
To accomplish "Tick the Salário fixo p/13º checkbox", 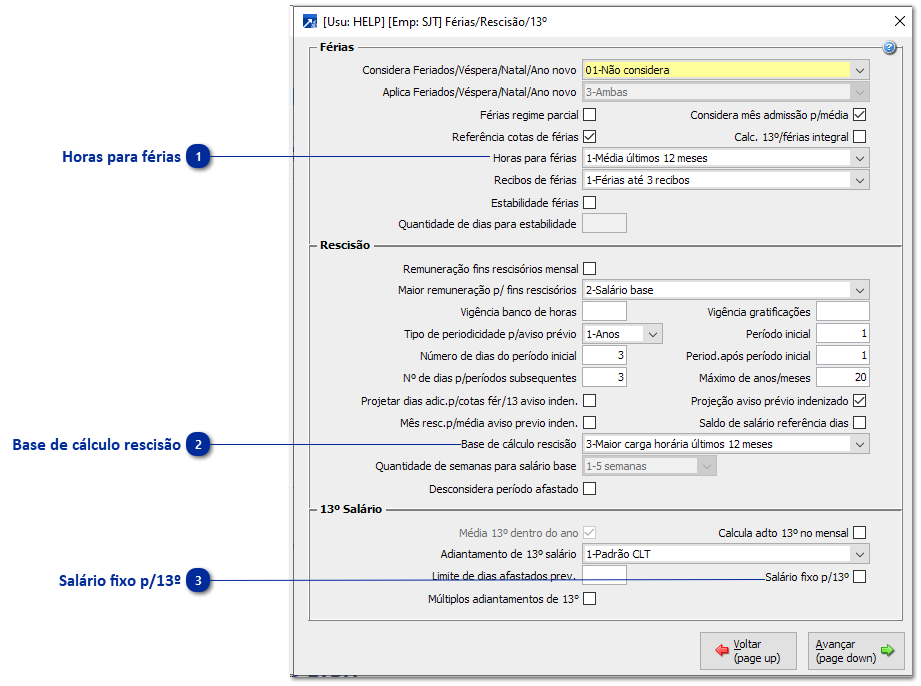I will (x=859, y=577).
